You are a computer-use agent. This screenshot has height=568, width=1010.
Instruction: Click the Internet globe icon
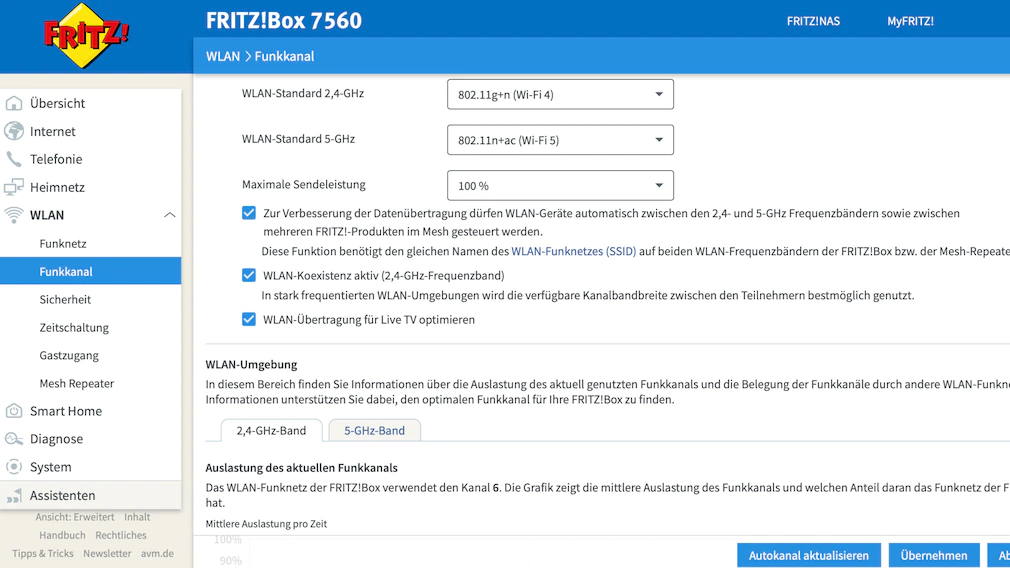point(14,131)
